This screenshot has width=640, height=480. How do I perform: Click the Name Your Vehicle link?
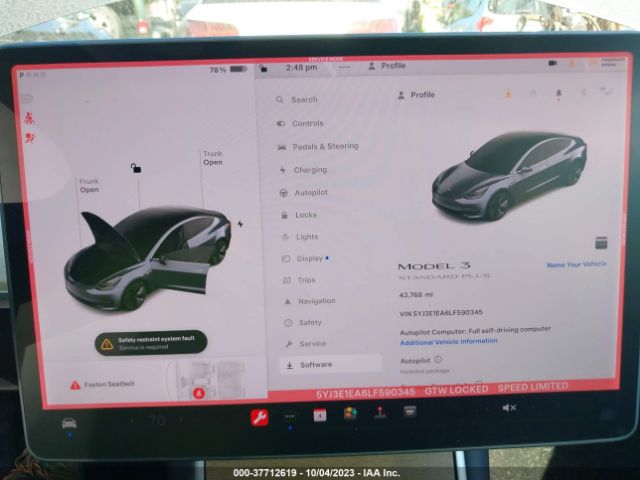tap(576, 264)
